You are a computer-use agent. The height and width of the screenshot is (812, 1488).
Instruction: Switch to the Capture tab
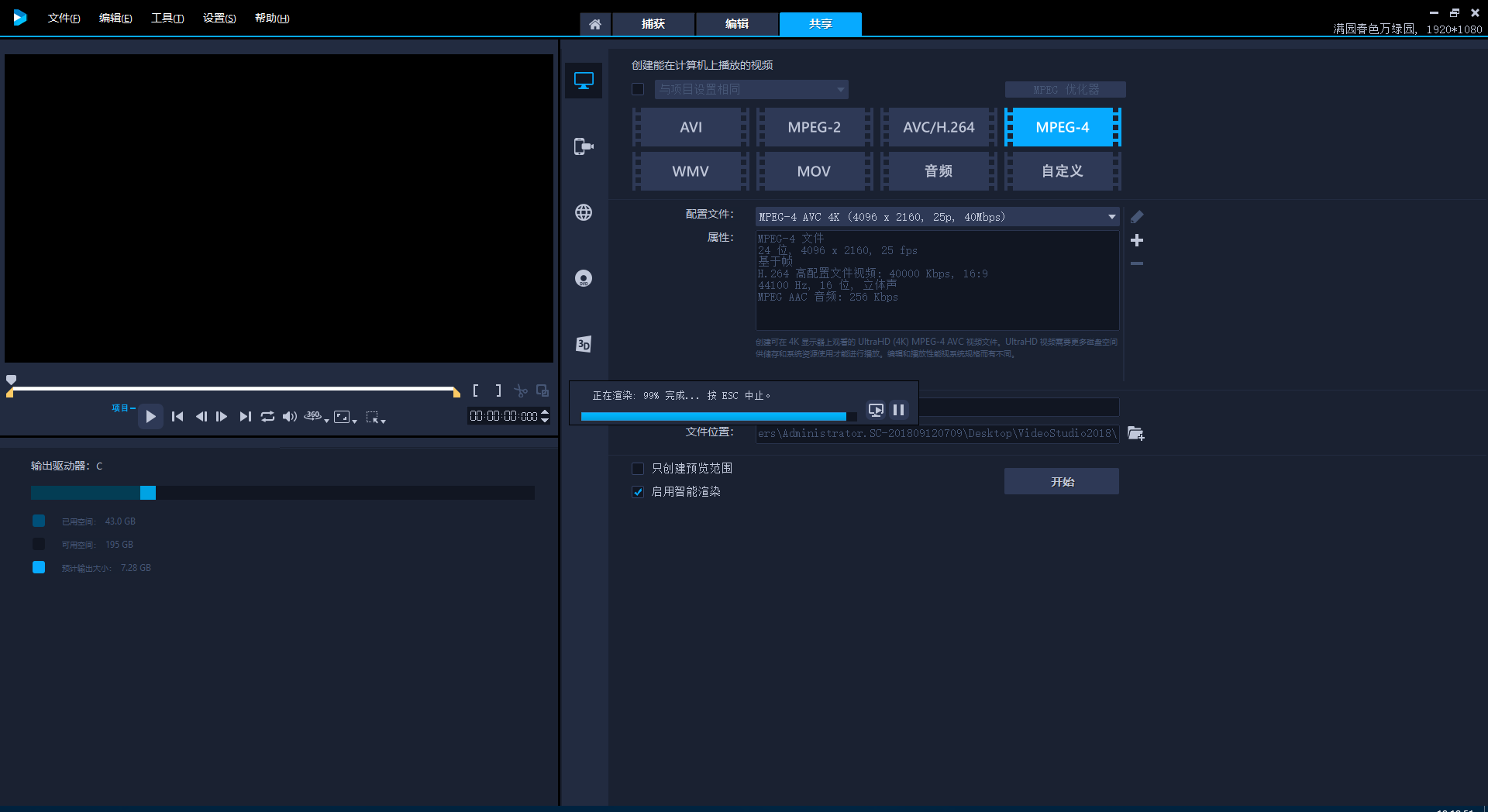653,24
